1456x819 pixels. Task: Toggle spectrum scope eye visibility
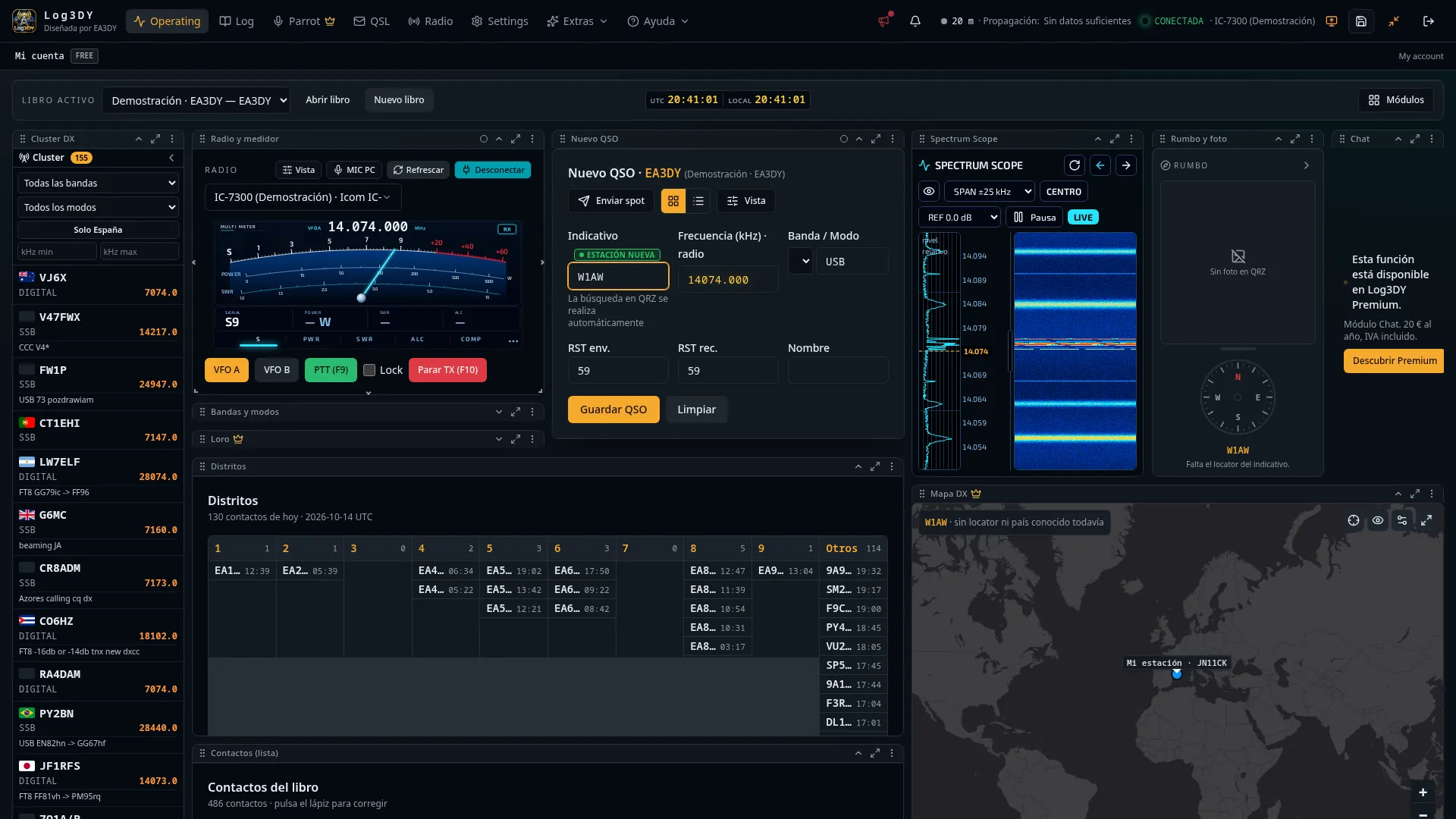pos(929,192)
